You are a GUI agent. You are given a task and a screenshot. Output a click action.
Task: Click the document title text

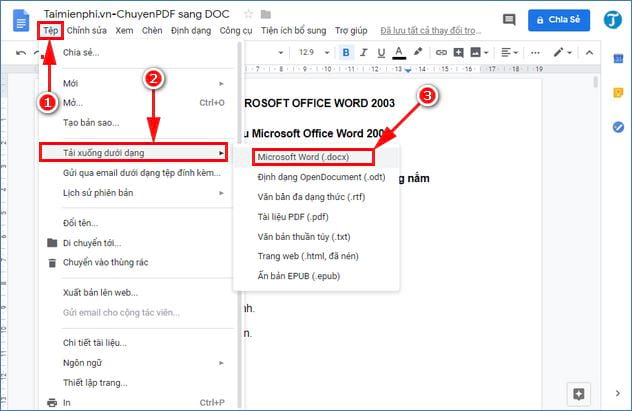click(x=137, y=14)
